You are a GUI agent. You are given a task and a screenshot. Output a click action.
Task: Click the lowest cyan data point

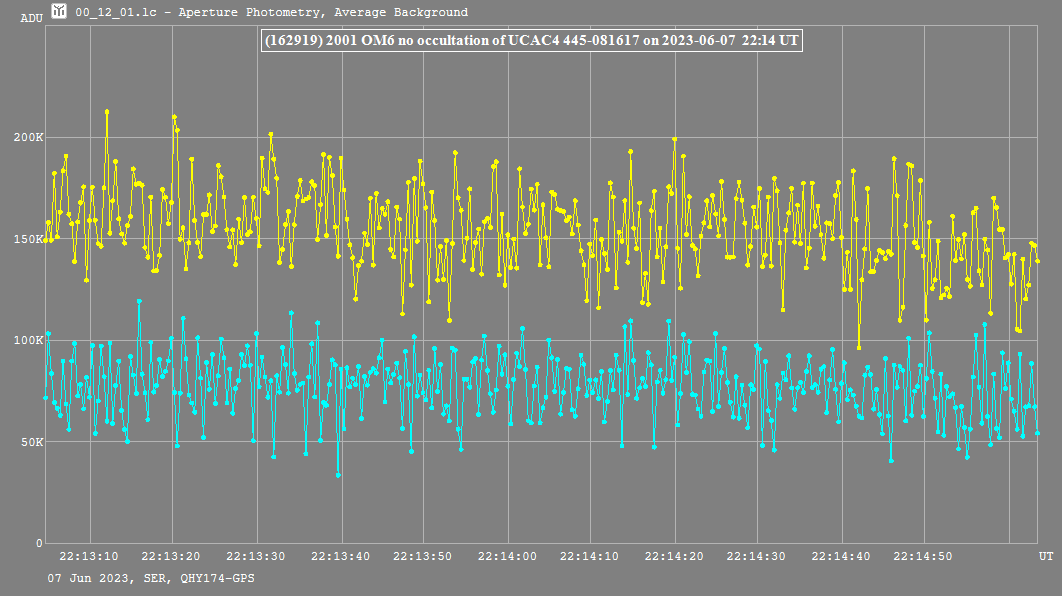tap(338, 475)
